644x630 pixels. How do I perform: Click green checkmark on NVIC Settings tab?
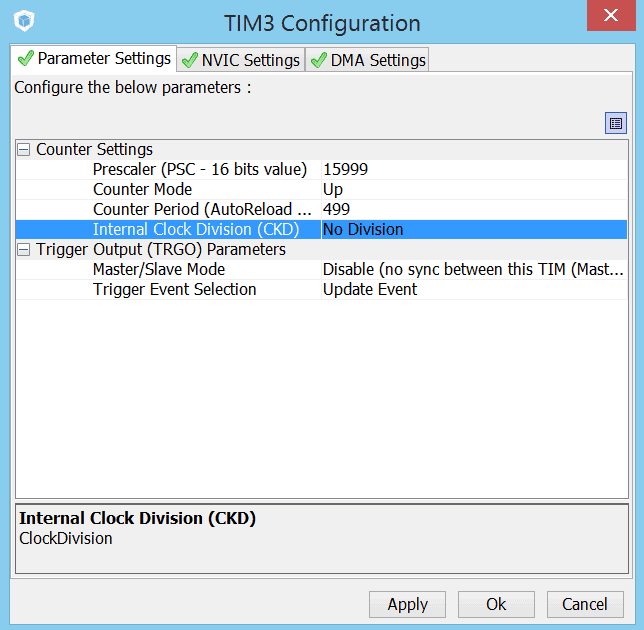(189, 60)
